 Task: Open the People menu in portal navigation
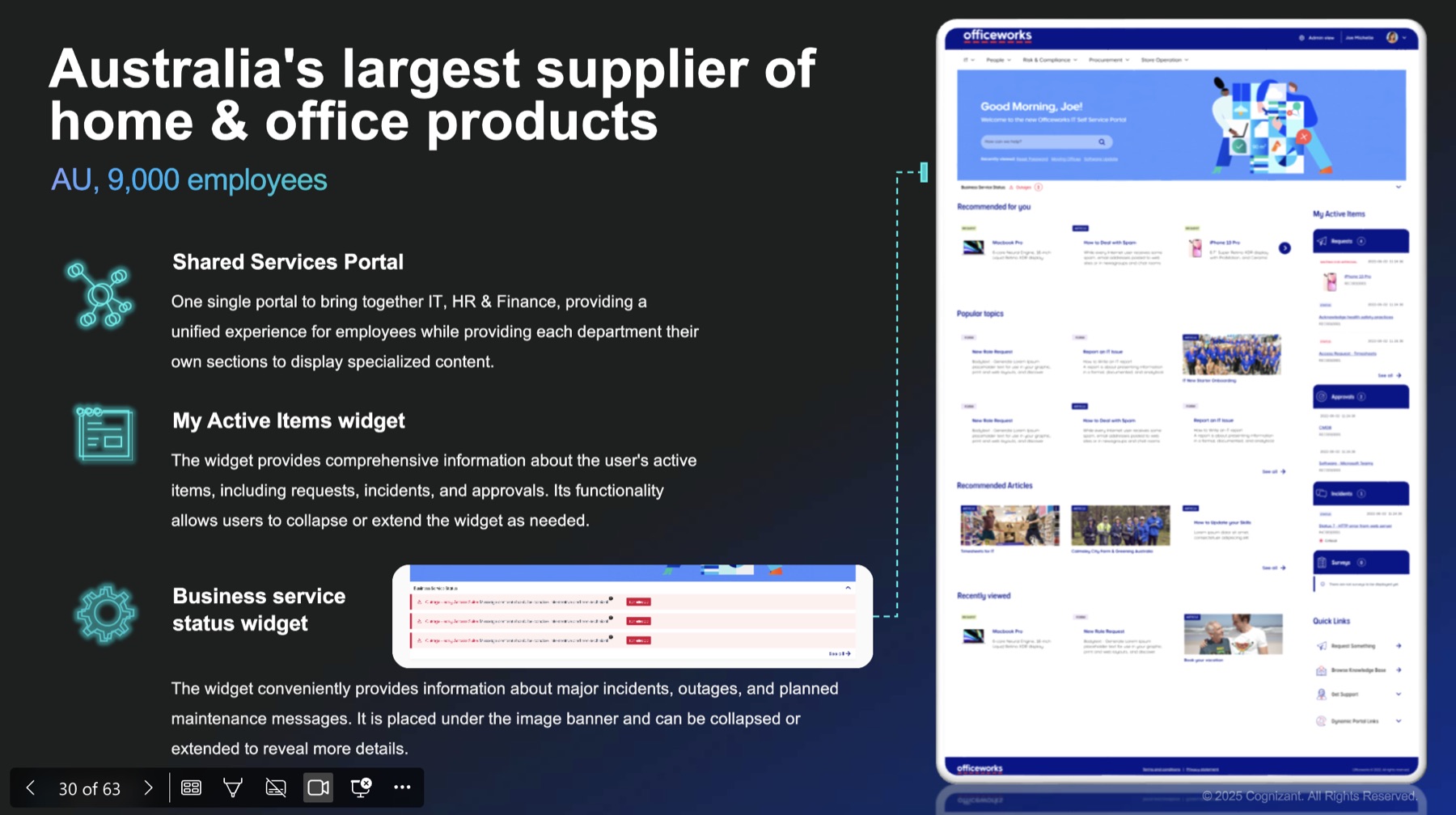998,60
